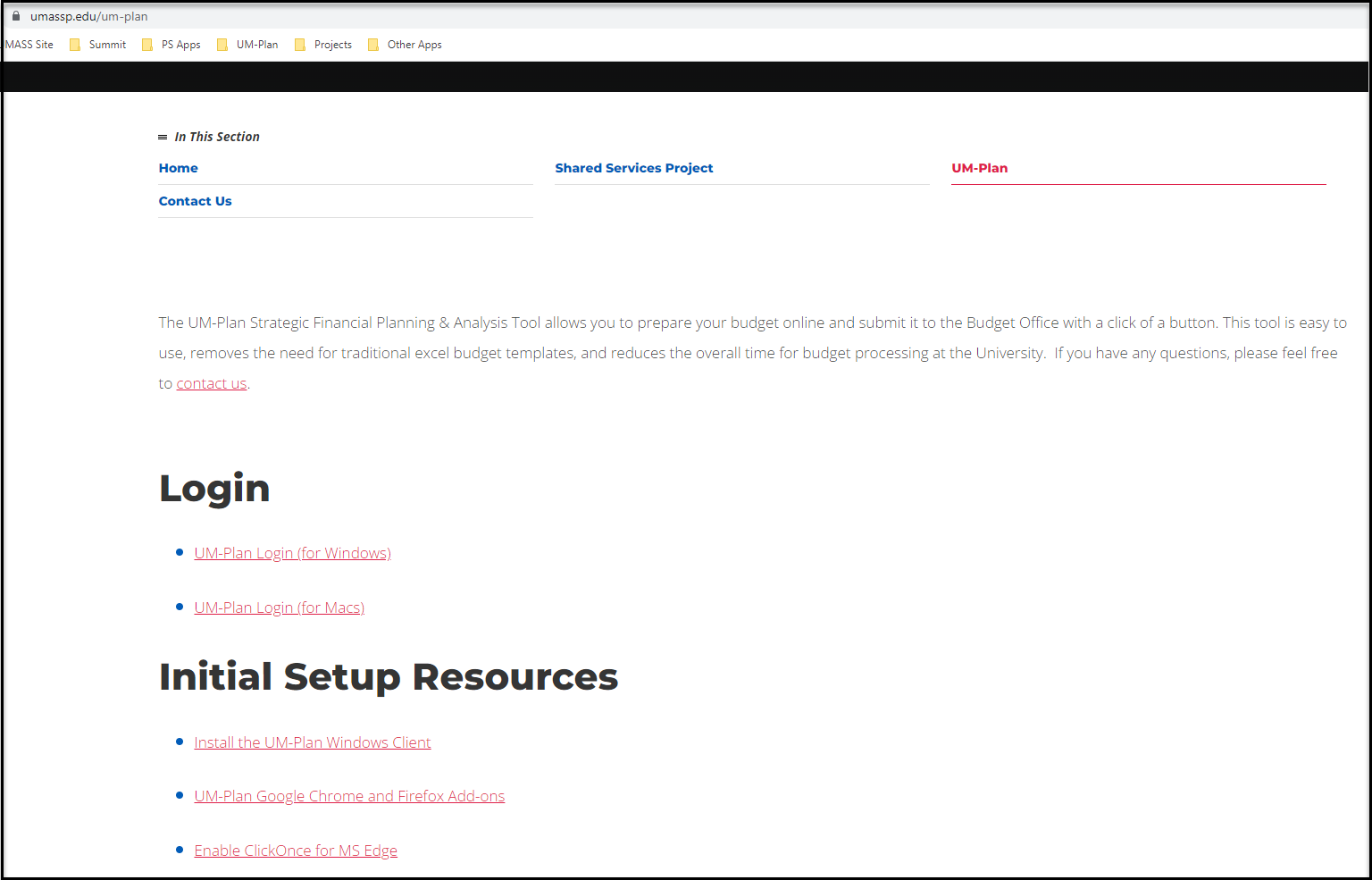Open the PS Apps bookmark folder
The image size is (1372, 880).
pos(171,45)
